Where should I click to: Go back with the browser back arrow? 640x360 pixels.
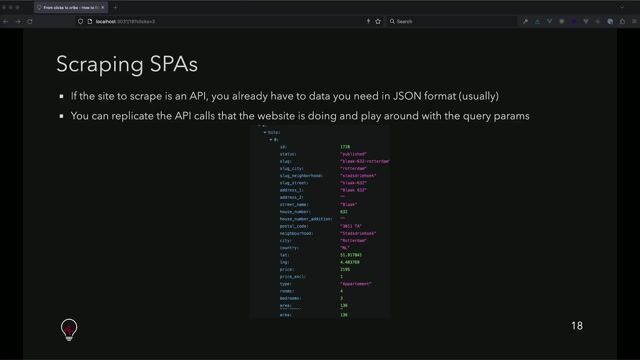pyautogui.click(x=6, y=21)
